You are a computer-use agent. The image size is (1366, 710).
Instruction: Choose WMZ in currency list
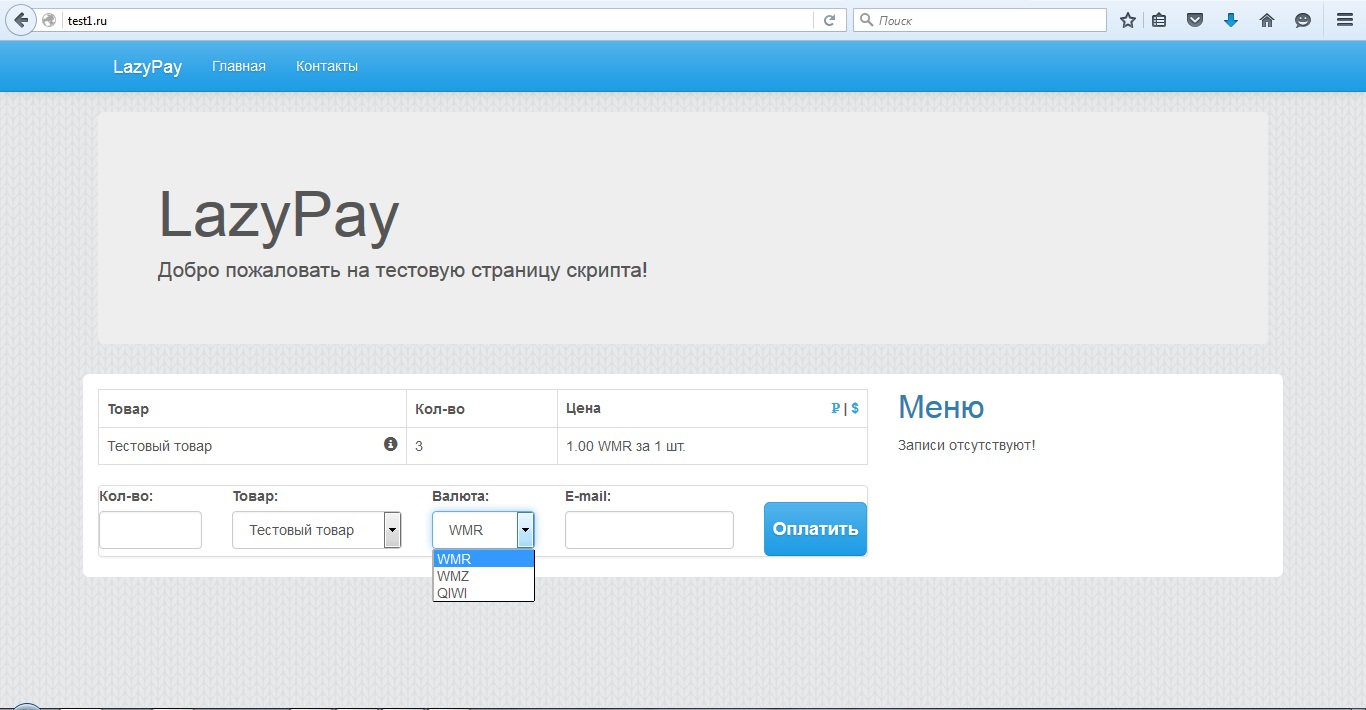pyautogui.click(x=484, y=576)
